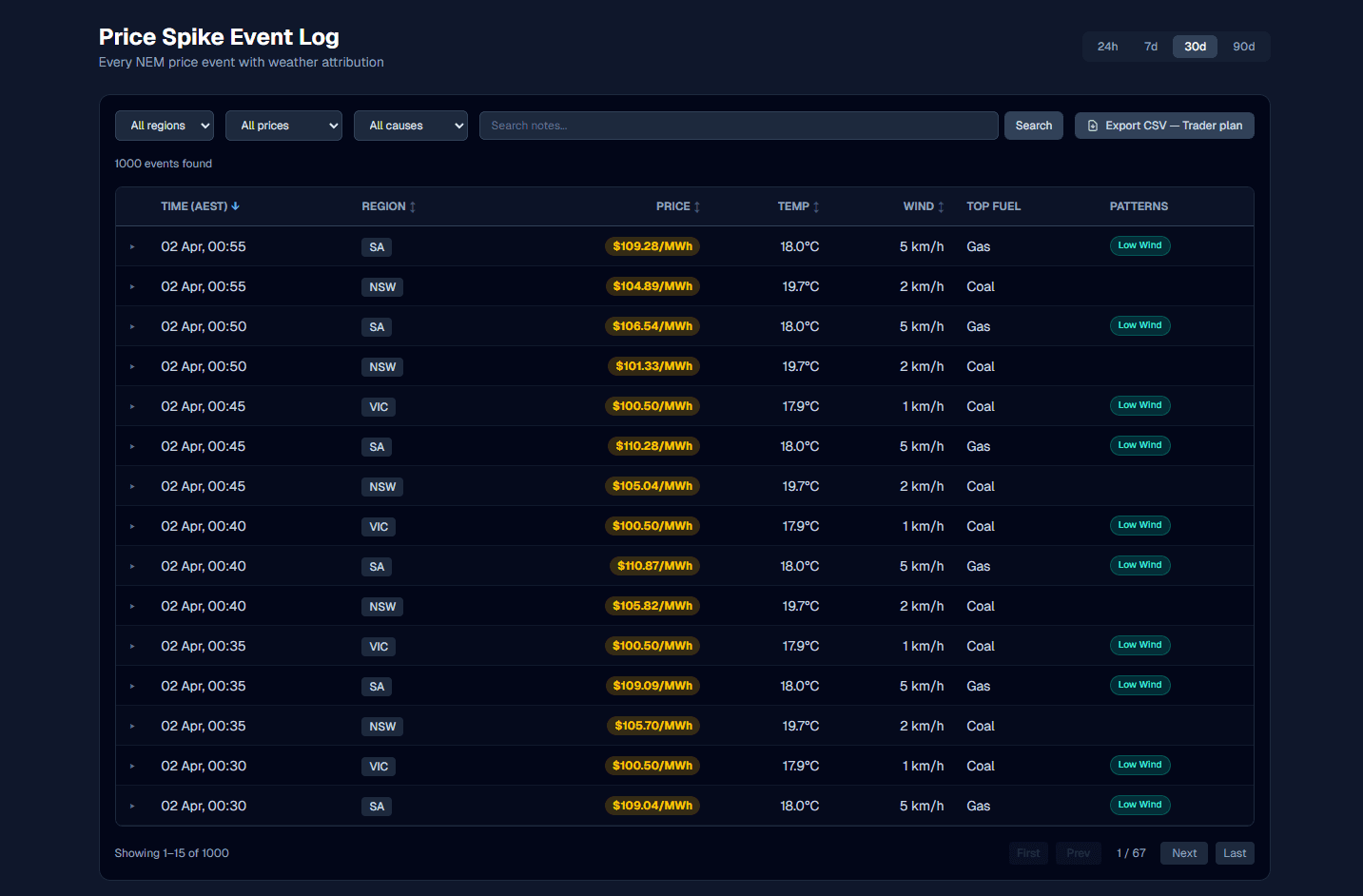1363x896 pixels.
Task: Select the 90d time range tab
Action: 1244,47
